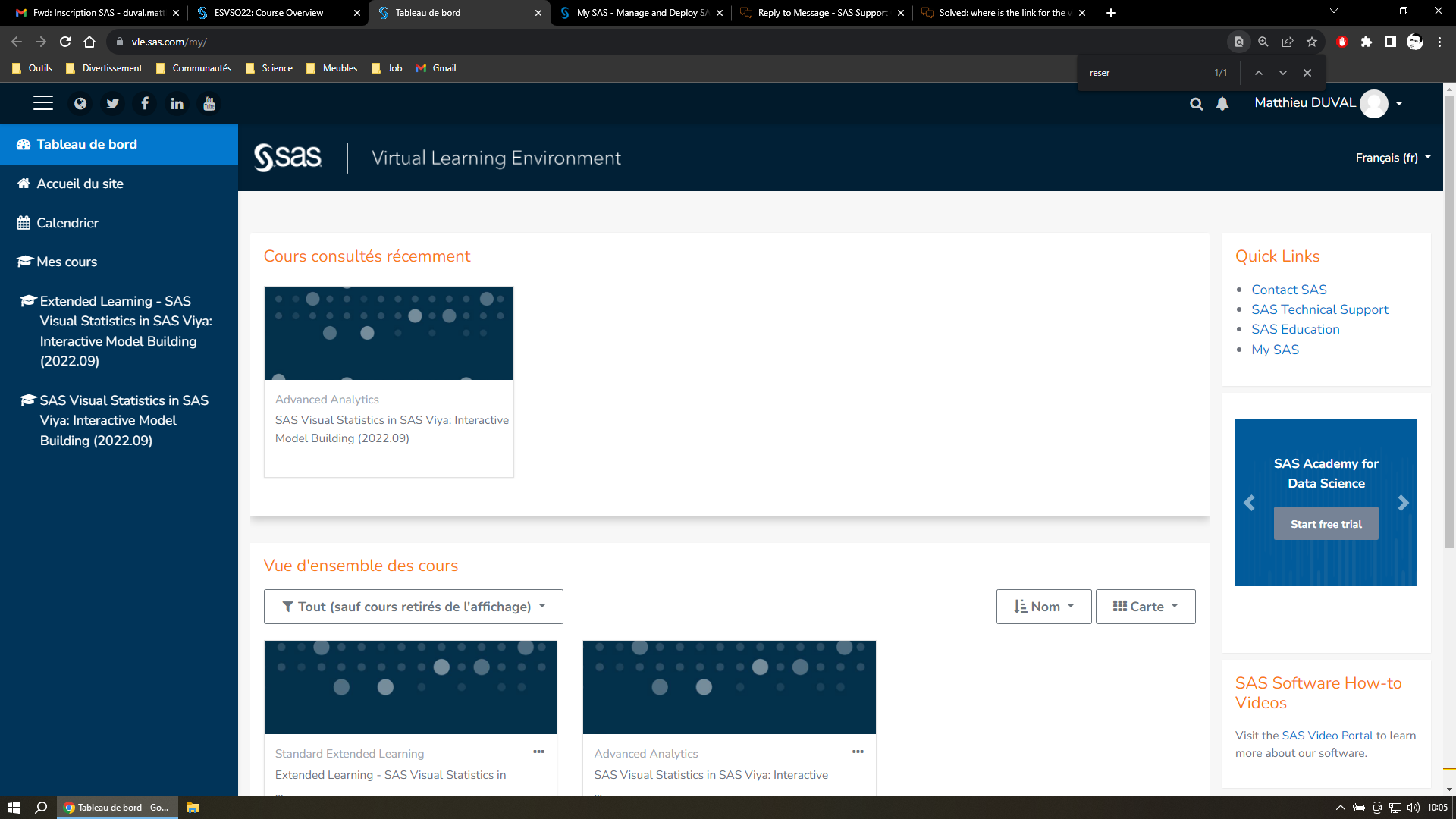The height and width of the screenshot is (819, 1456).
Task: Bookmark the page with the star icon
Action: 1312,42
